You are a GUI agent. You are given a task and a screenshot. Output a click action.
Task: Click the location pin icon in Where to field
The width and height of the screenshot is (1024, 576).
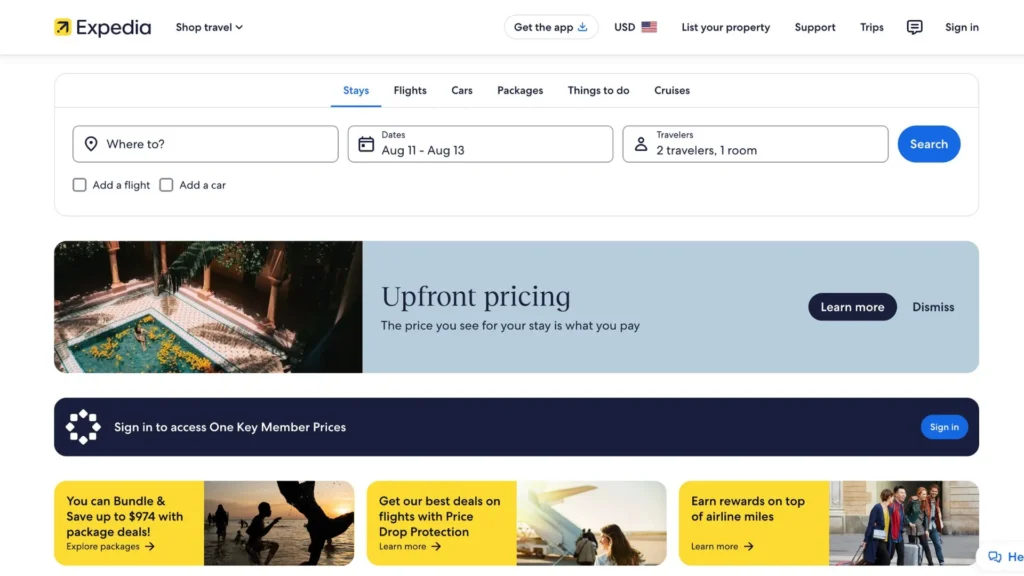pos(91,143)
